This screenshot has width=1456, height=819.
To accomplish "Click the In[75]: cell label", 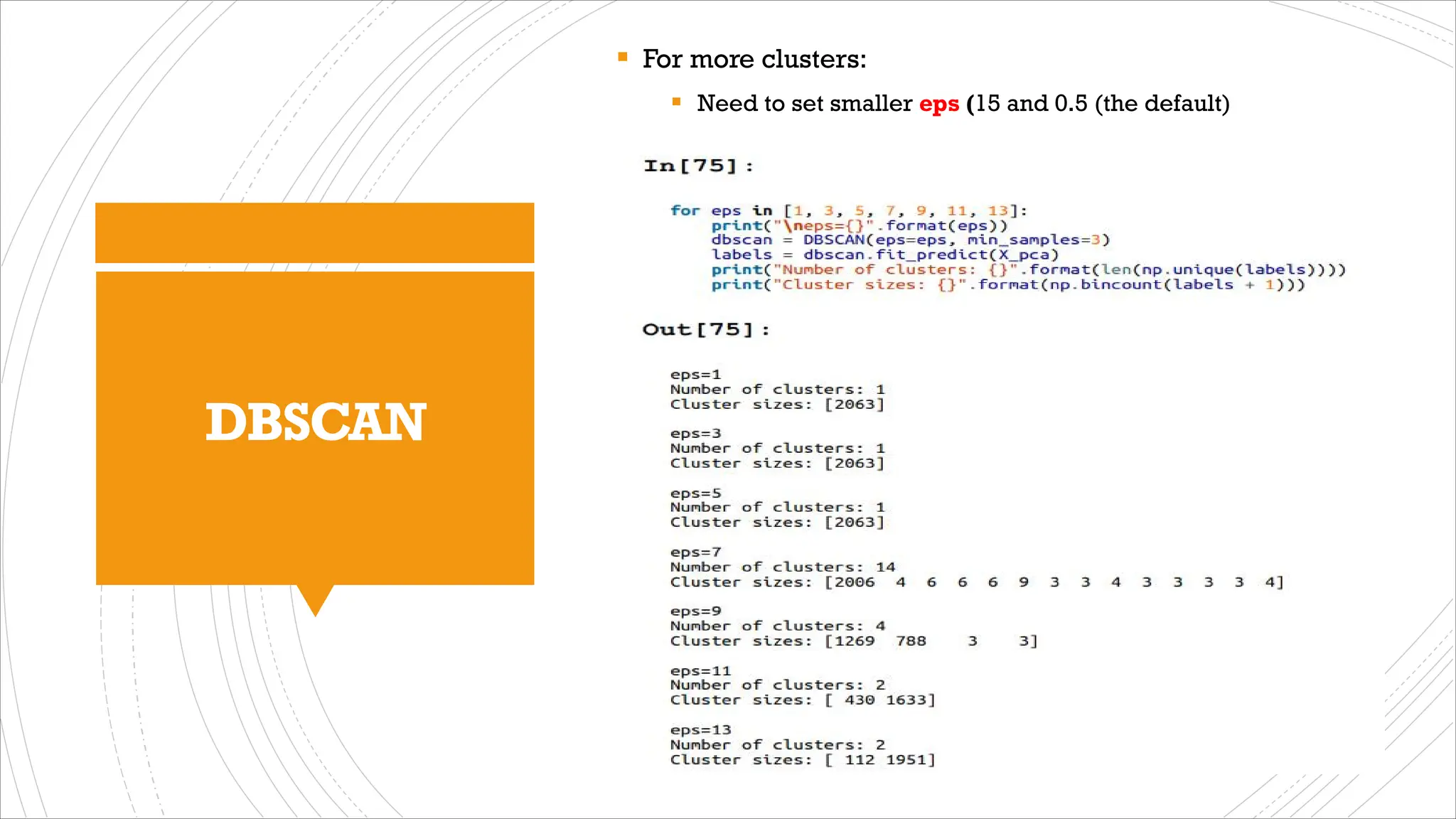I will (698, 166).
